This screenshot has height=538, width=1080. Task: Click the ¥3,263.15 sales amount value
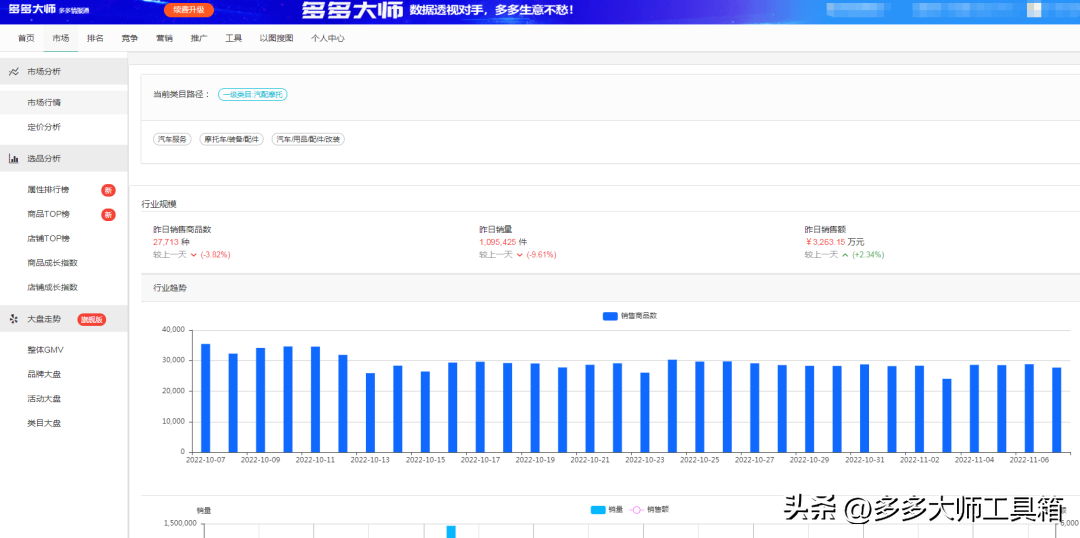(x=825, y=242)
